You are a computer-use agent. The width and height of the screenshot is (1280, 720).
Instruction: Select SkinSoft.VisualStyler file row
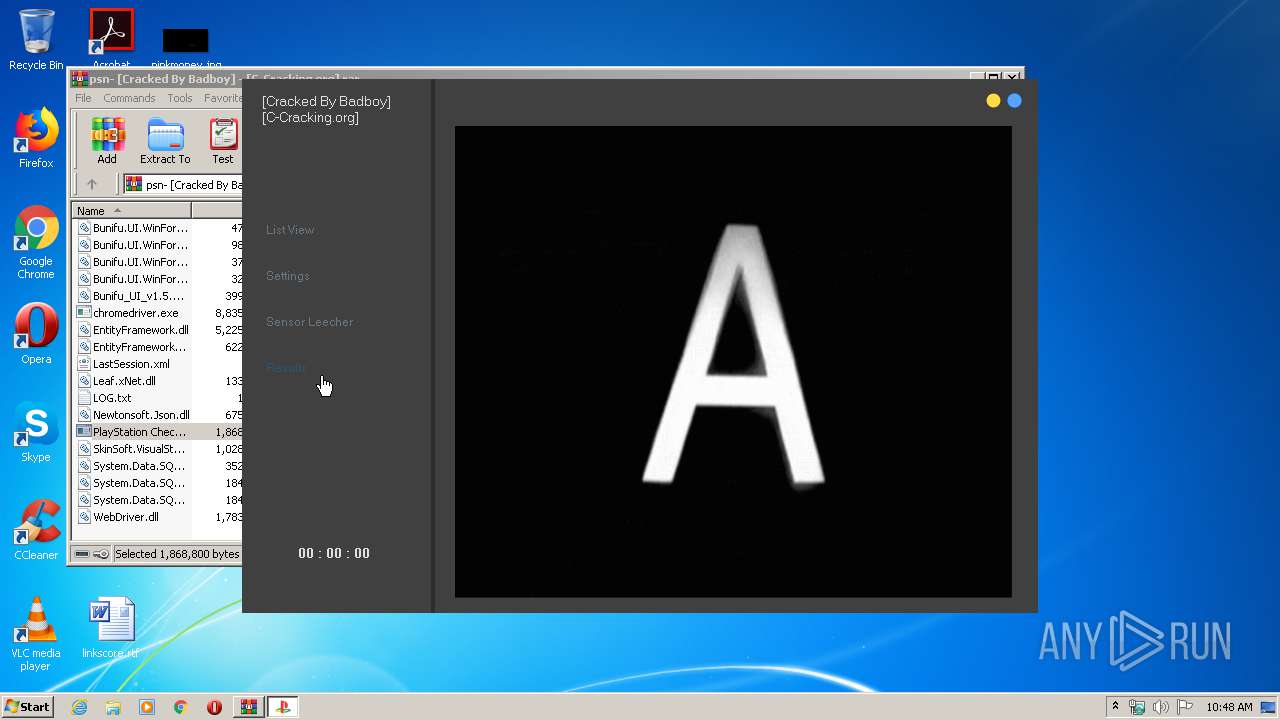[157, 449]
